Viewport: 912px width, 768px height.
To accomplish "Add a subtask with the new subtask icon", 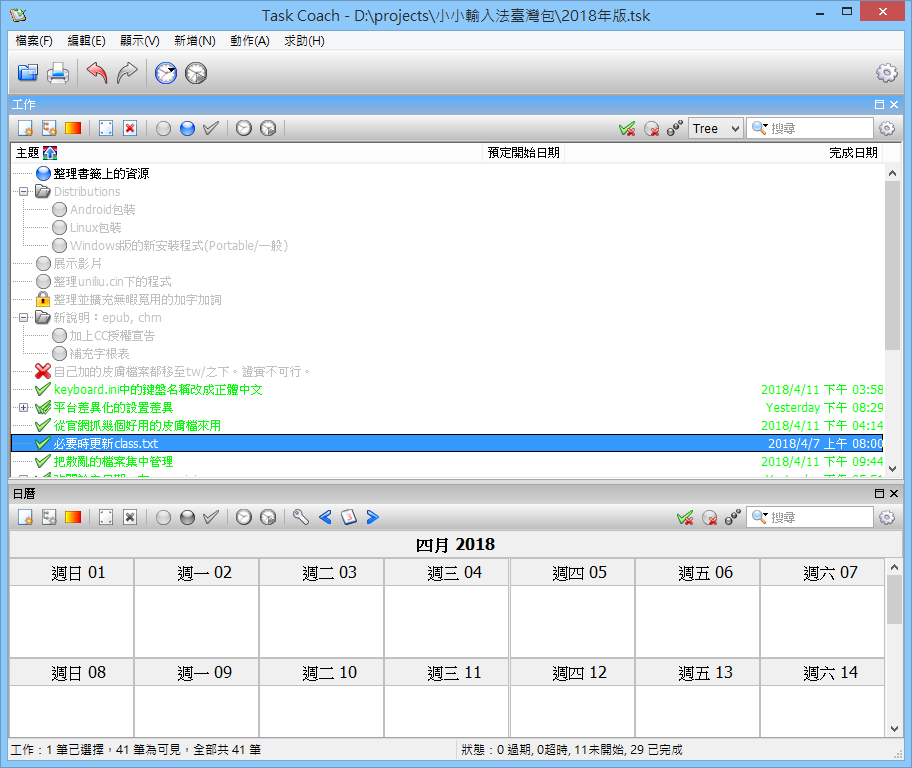I will point(47,128).
